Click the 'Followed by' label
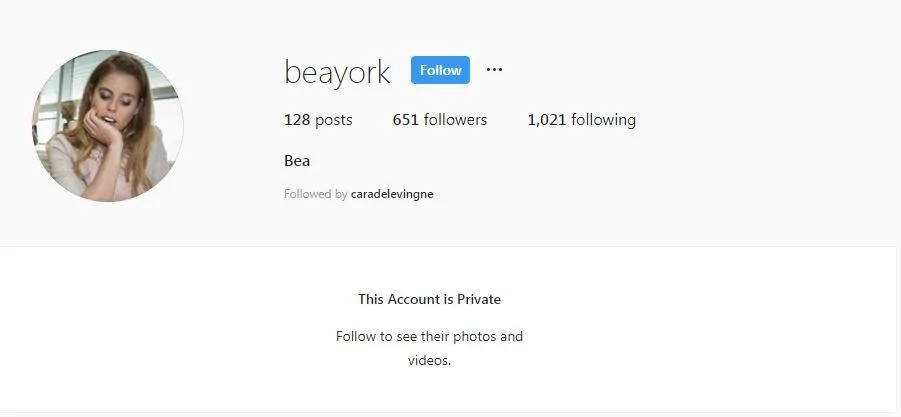Viewport: 901px width, 417px height. coord(315,194)
